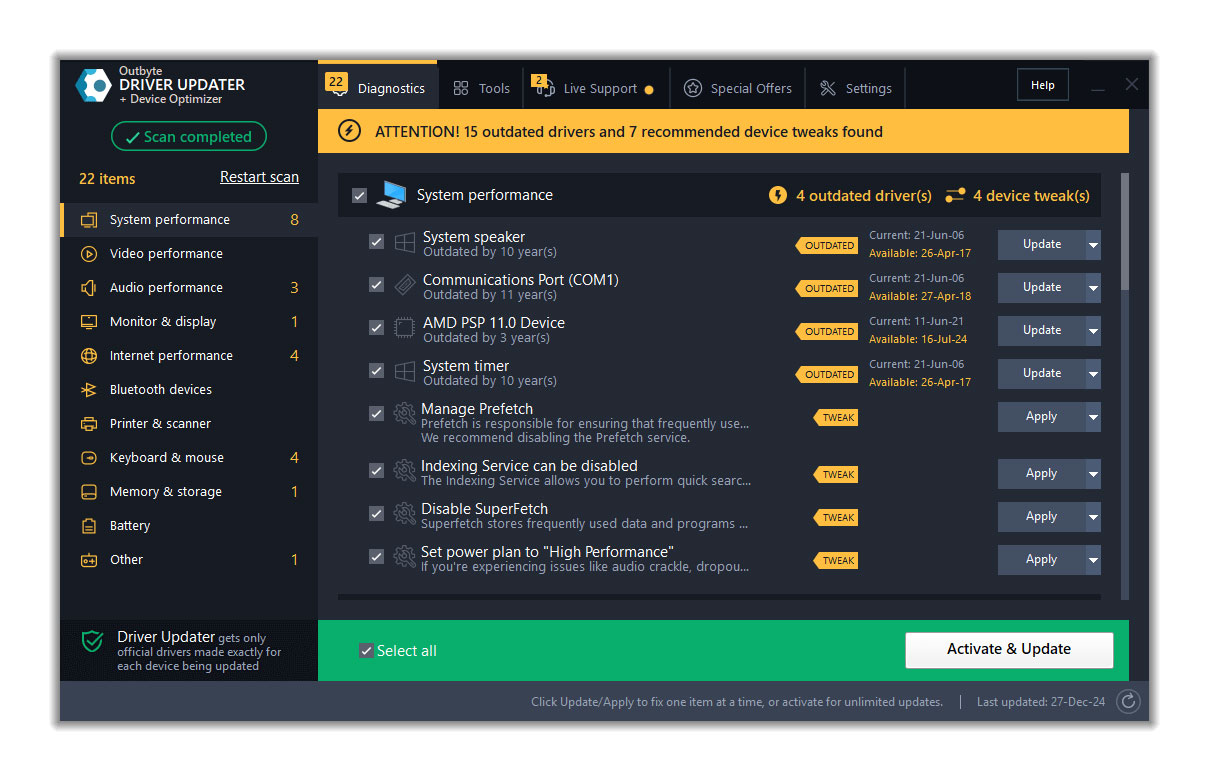The width and height of the screenshot is (1209, 781).
Task: Click the Help button
Action: (x=1043, y=85)
